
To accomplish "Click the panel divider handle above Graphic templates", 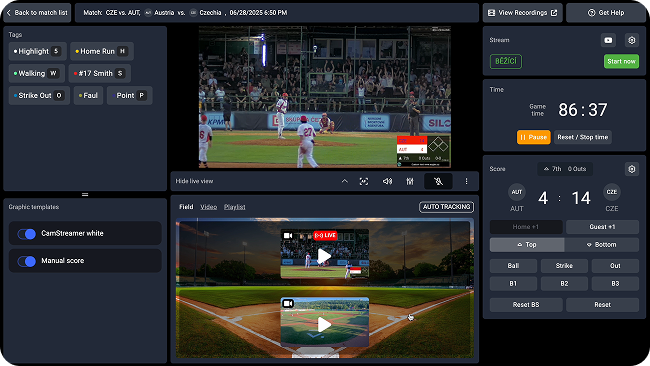I will pyautogui.click(x=85, y=194).
